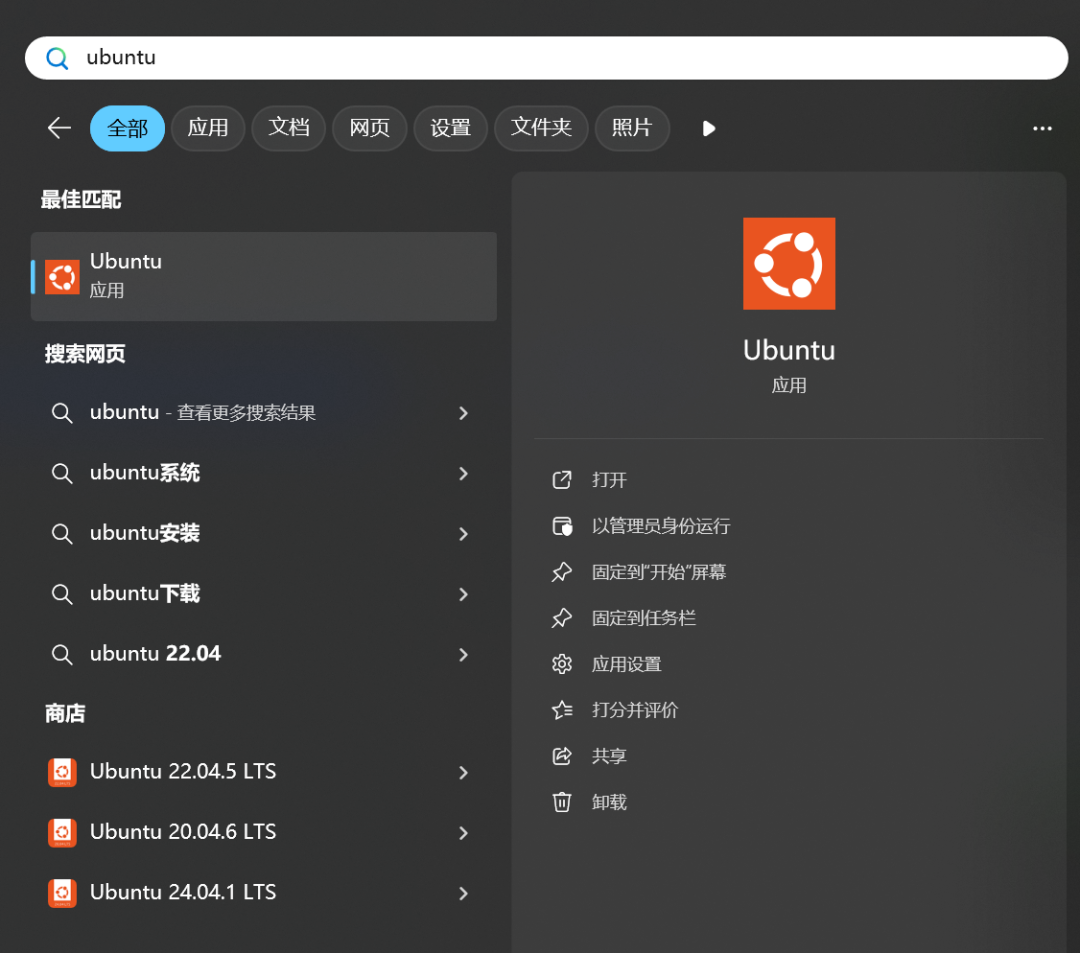Click pin icon beside 固定到"开始"屏幕
Screen dimensions: 1080x953
(x=562, y=572)
